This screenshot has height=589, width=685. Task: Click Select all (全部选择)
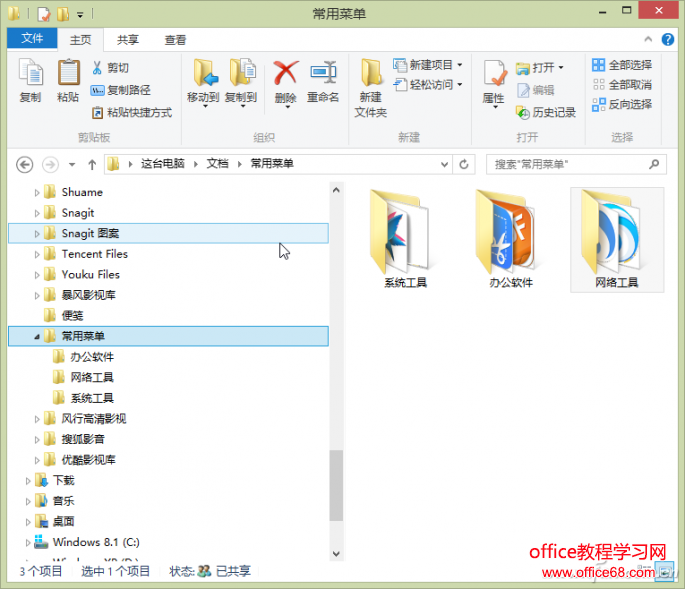(622, 65)
